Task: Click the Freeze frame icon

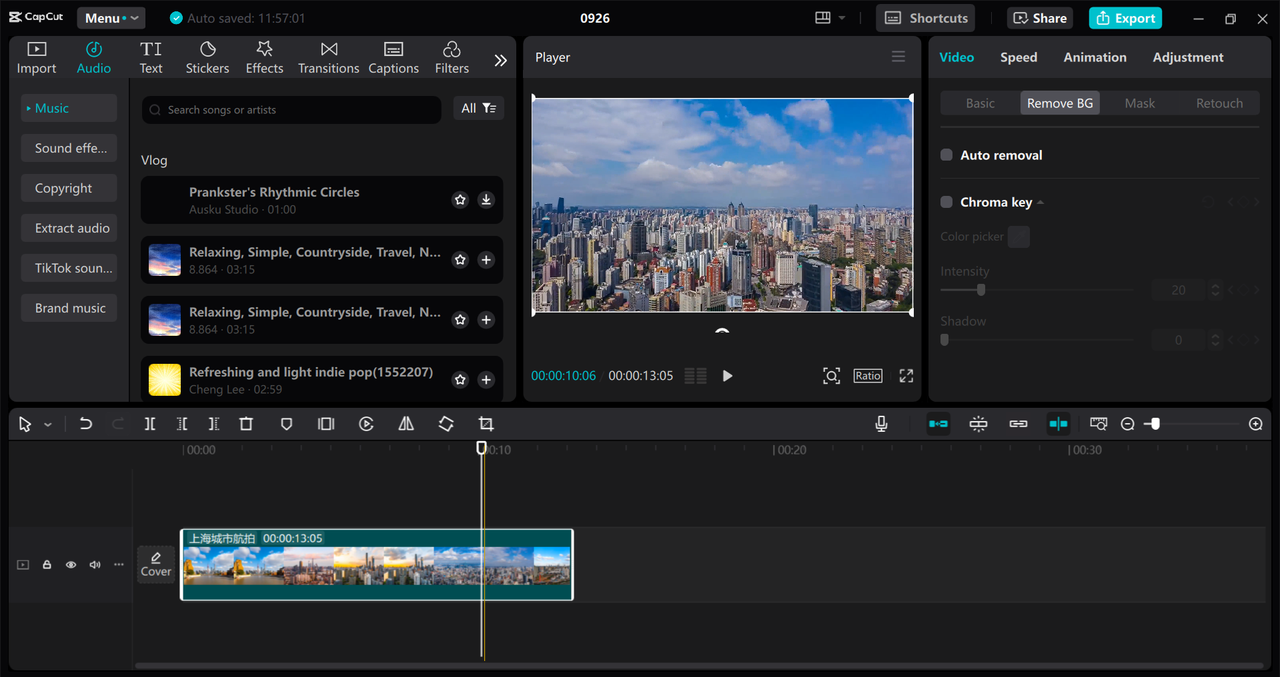Action: [326, 424]
